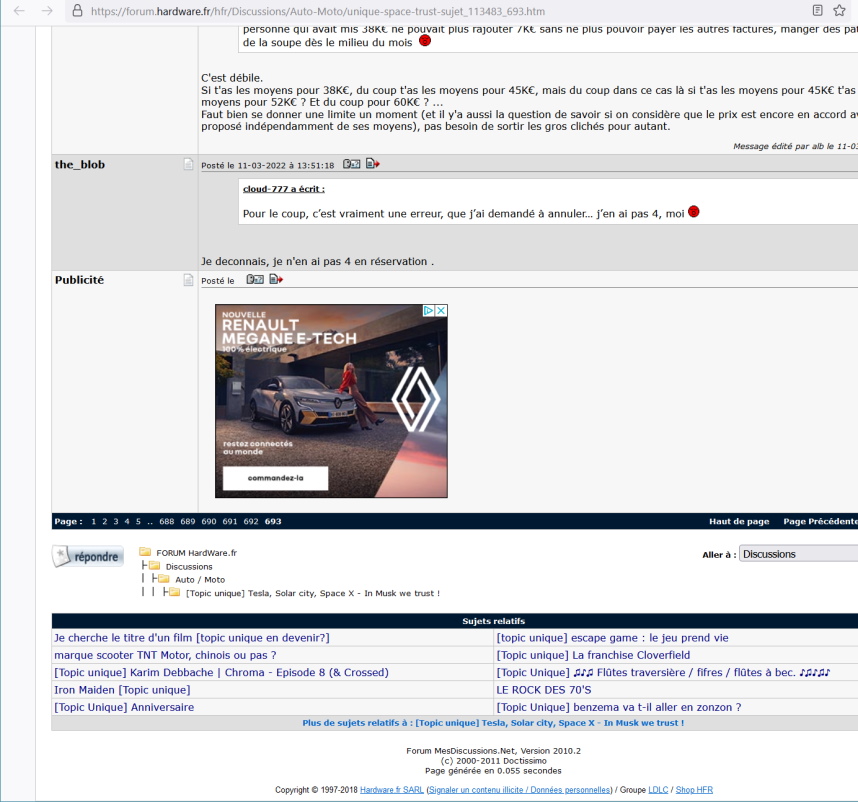Open LE ROCK DES 70'S topic

click(x=543, y=690)
